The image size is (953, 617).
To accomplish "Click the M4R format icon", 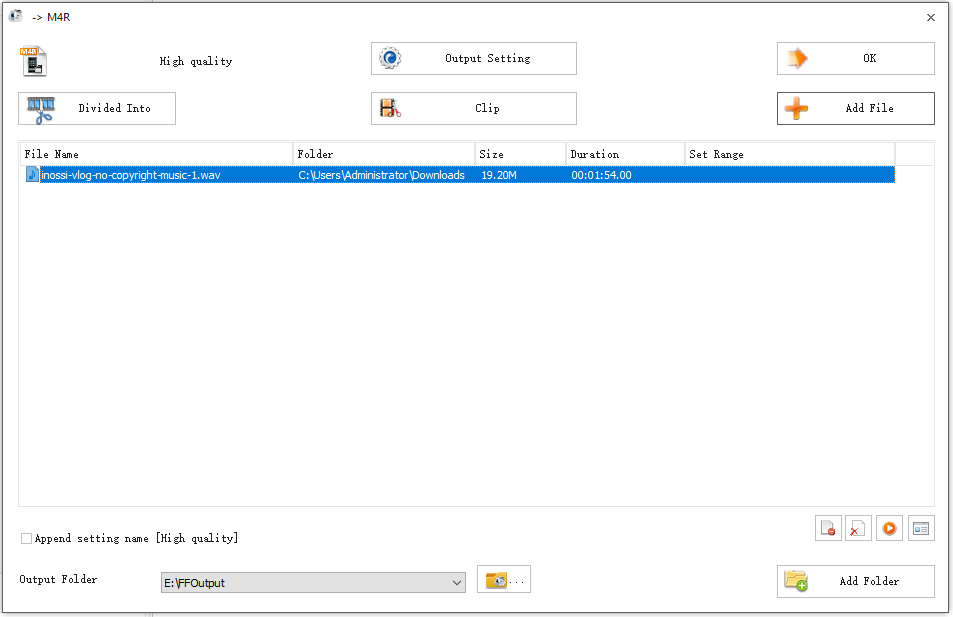I will pos(33,61).
